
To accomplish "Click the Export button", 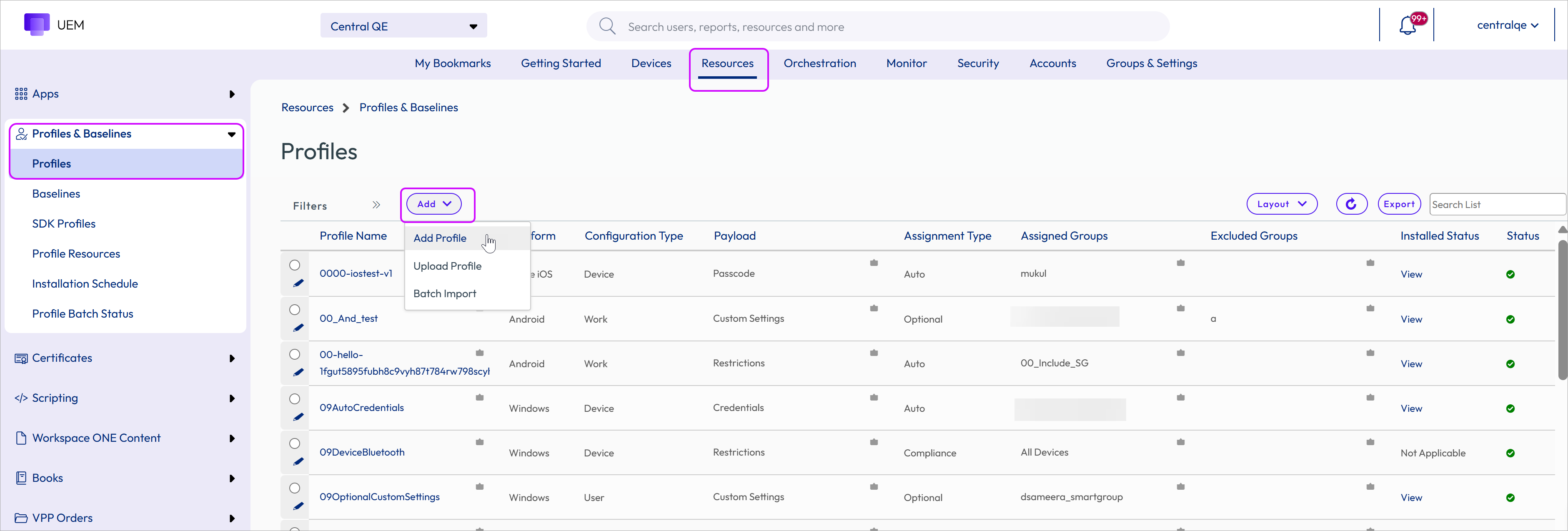I will click(x=1399, y=204).
